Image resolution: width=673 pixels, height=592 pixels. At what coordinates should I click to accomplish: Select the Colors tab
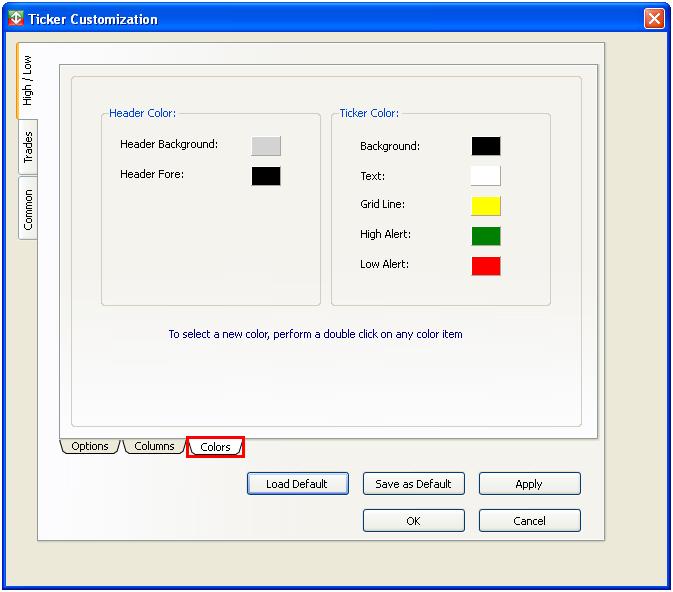(215, 447)
